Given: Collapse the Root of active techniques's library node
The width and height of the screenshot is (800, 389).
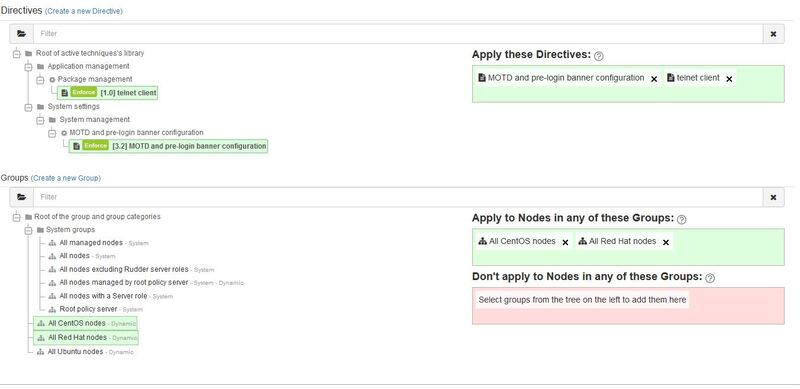Looking at the screenshot, I should click(16, 54).
